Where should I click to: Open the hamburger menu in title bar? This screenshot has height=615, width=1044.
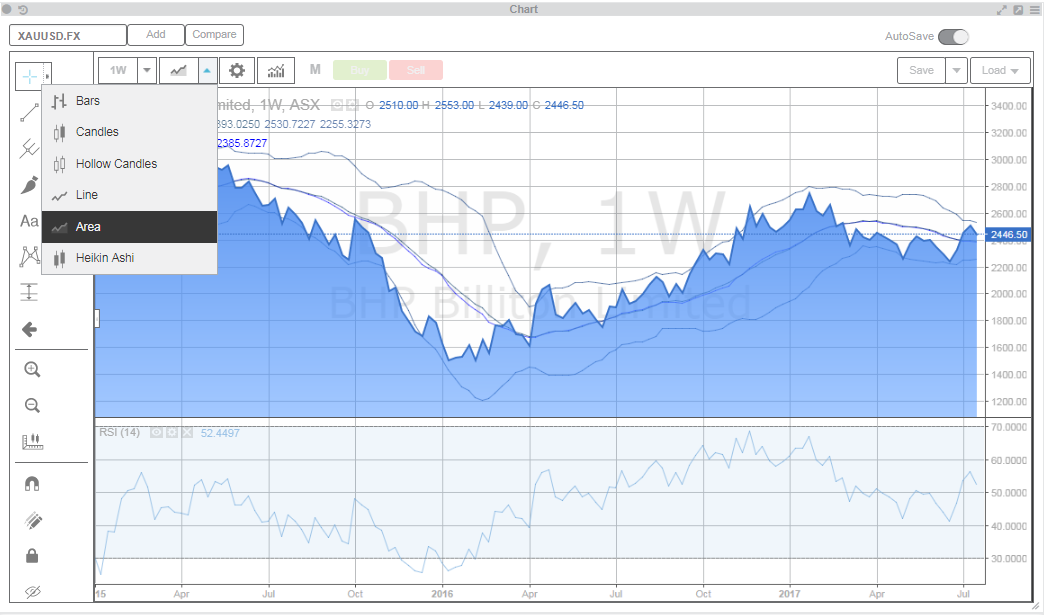1035,9
